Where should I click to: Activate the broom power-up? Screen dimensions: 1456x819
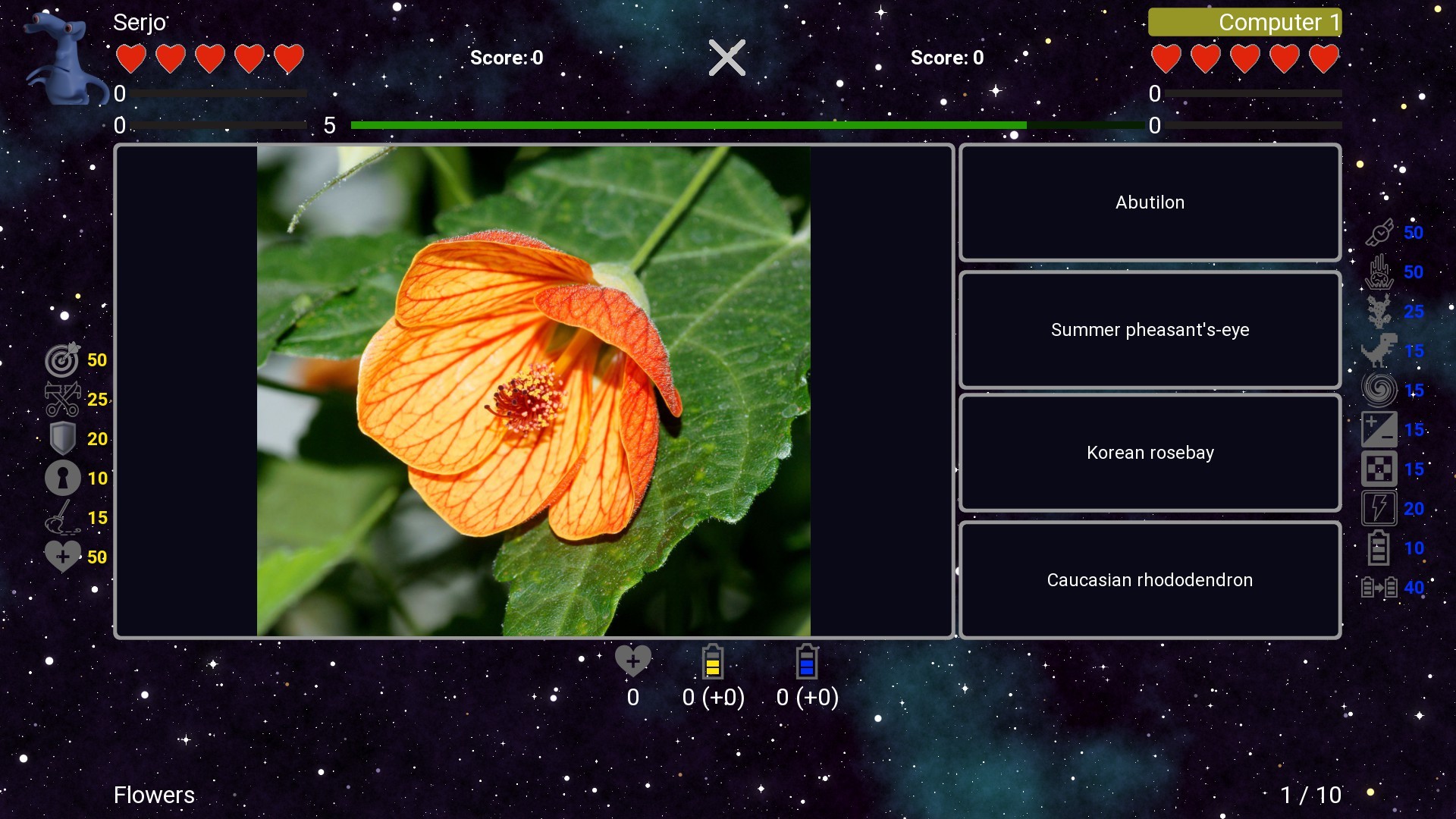click(x=63, y=517)
